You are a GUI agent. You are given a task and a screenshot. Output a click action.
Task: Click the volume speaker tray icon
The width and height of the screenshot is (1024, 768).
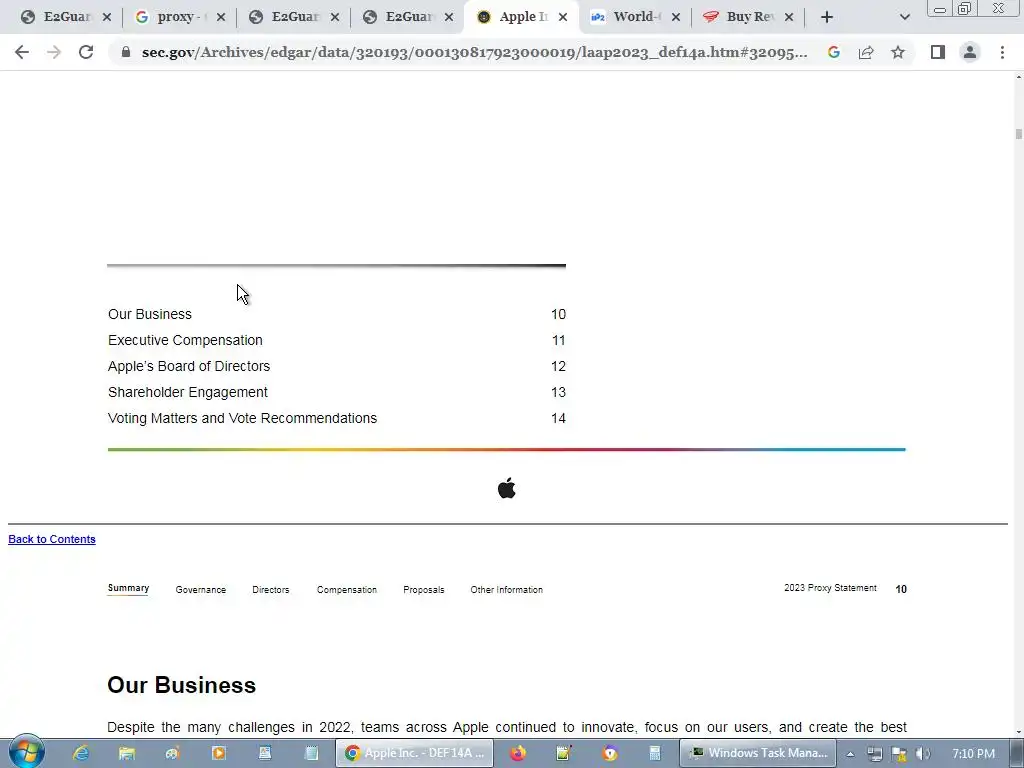pyautogui.click(x=923, y=754)
